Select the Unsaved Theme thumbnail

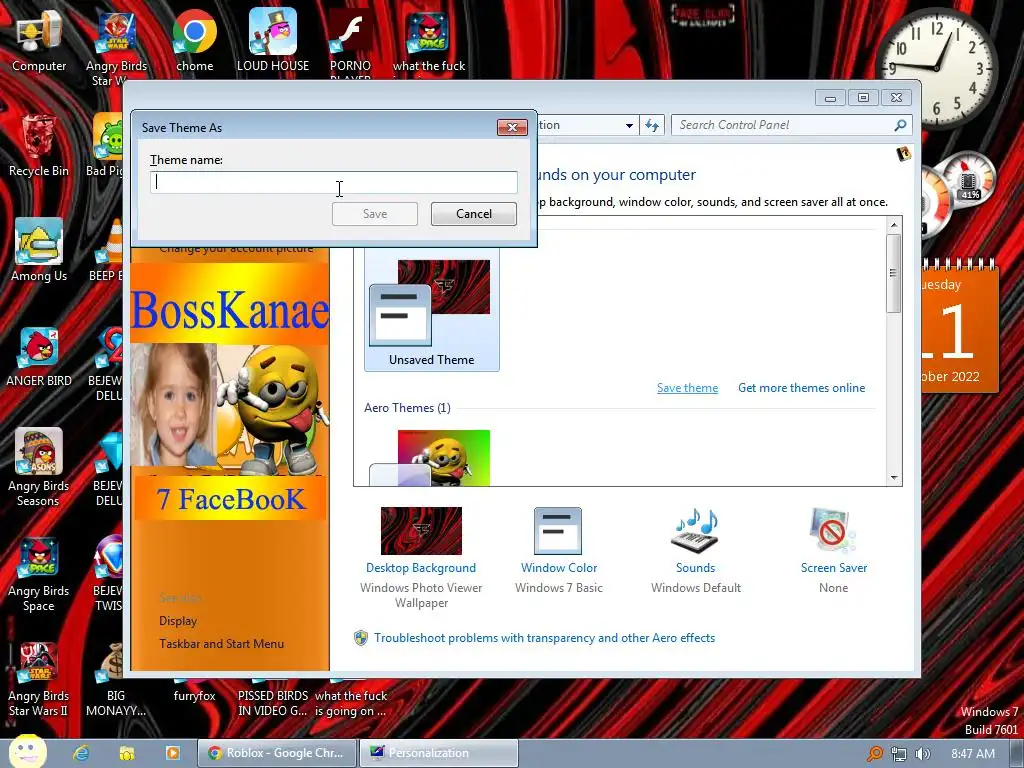432,311
